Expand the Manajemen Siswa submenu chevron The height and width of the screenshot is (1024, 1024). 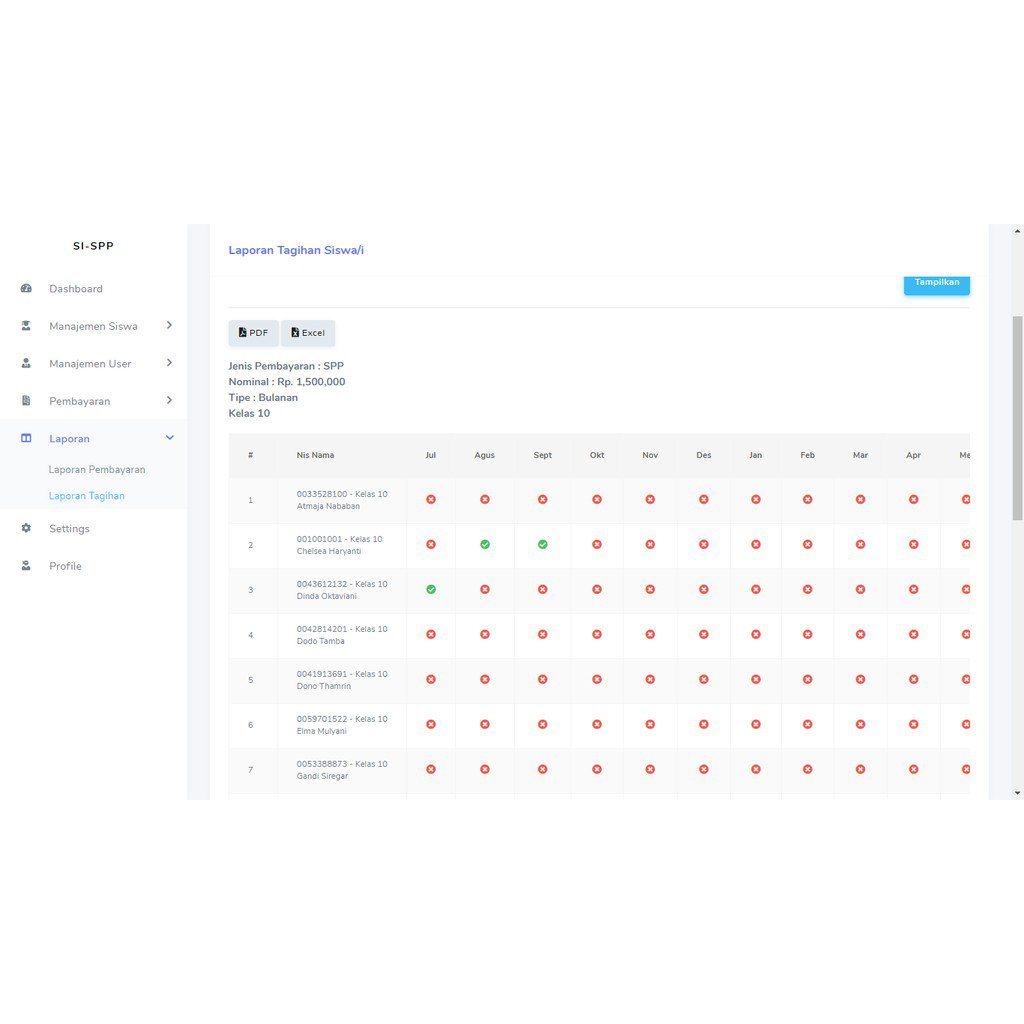pyautogui.click(x=169, y=326)
